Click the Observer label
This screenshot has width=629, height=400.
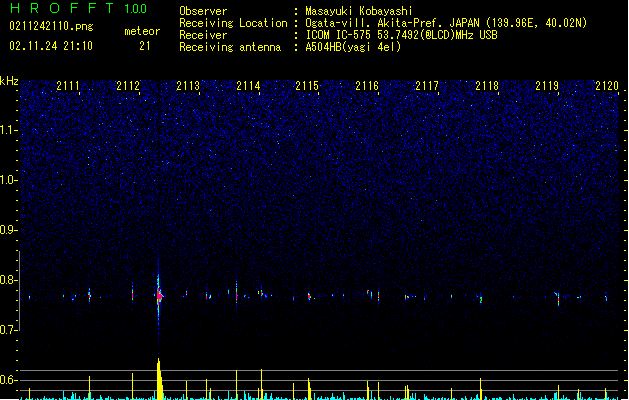(x=203, y=11)
